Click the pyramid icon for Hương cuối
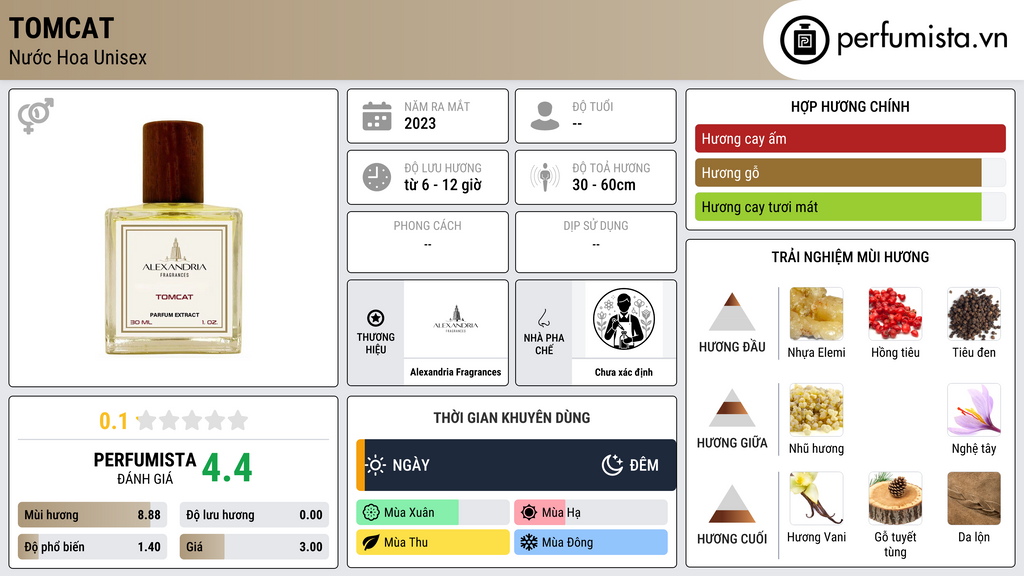 pos(732,504)
